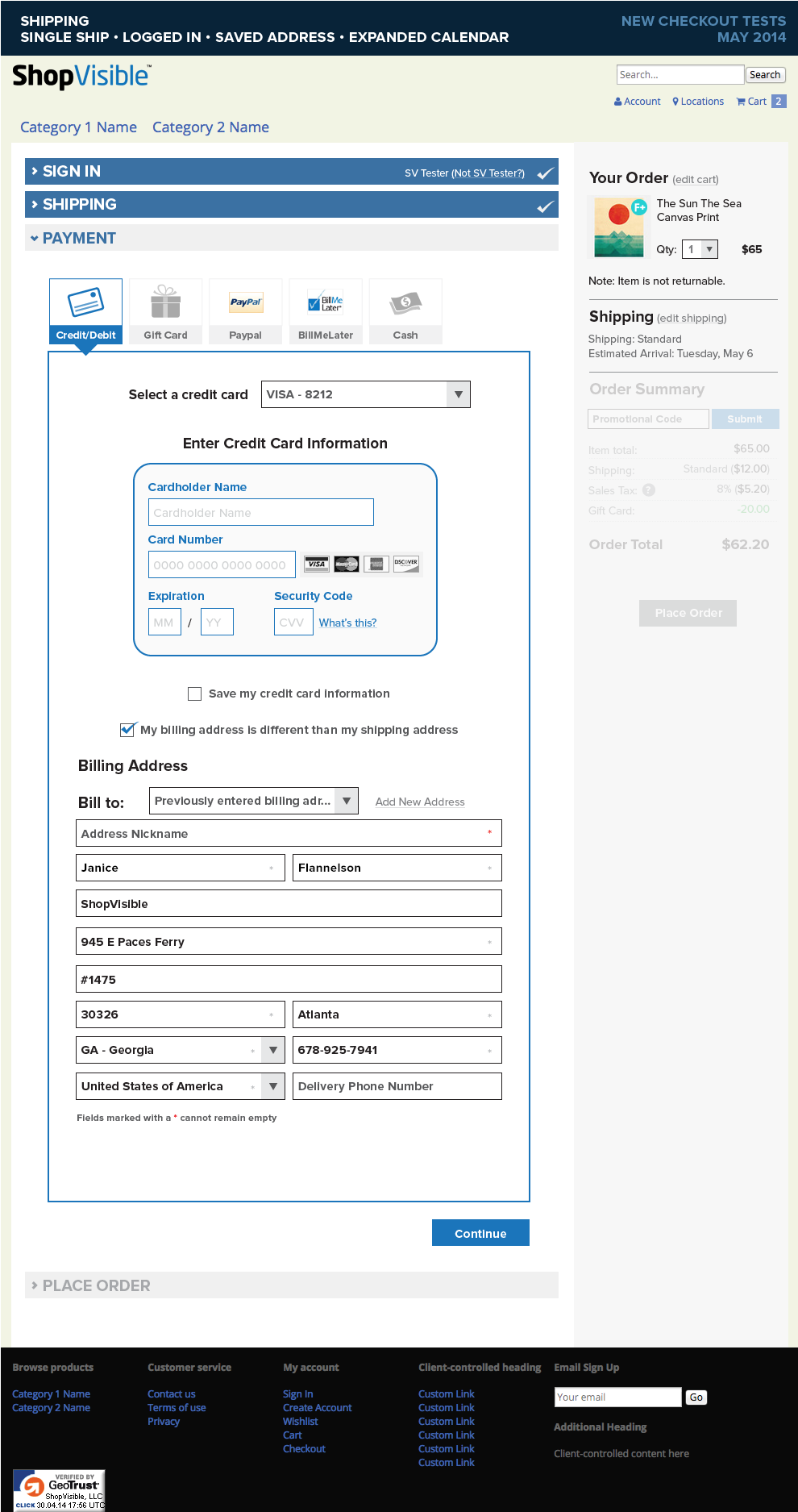Click the header Search button
798x1512 pixels.
pyautogui.click(x=765, y=75)
